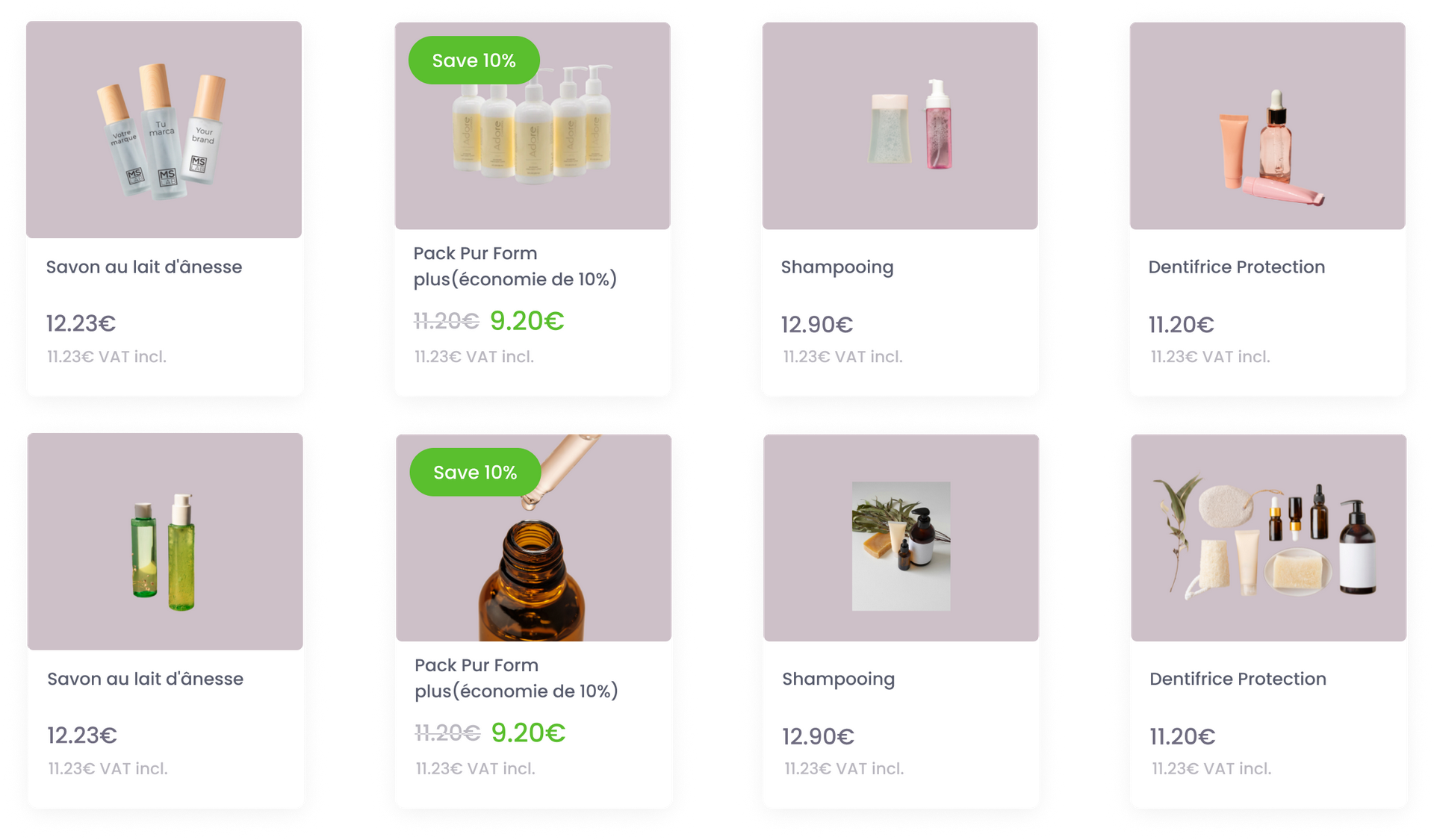Image resolution: width=1434 pixels, height=840 pixels.
Task: Open Shampooing title under pink pump bottle
Action: point(836,267)
